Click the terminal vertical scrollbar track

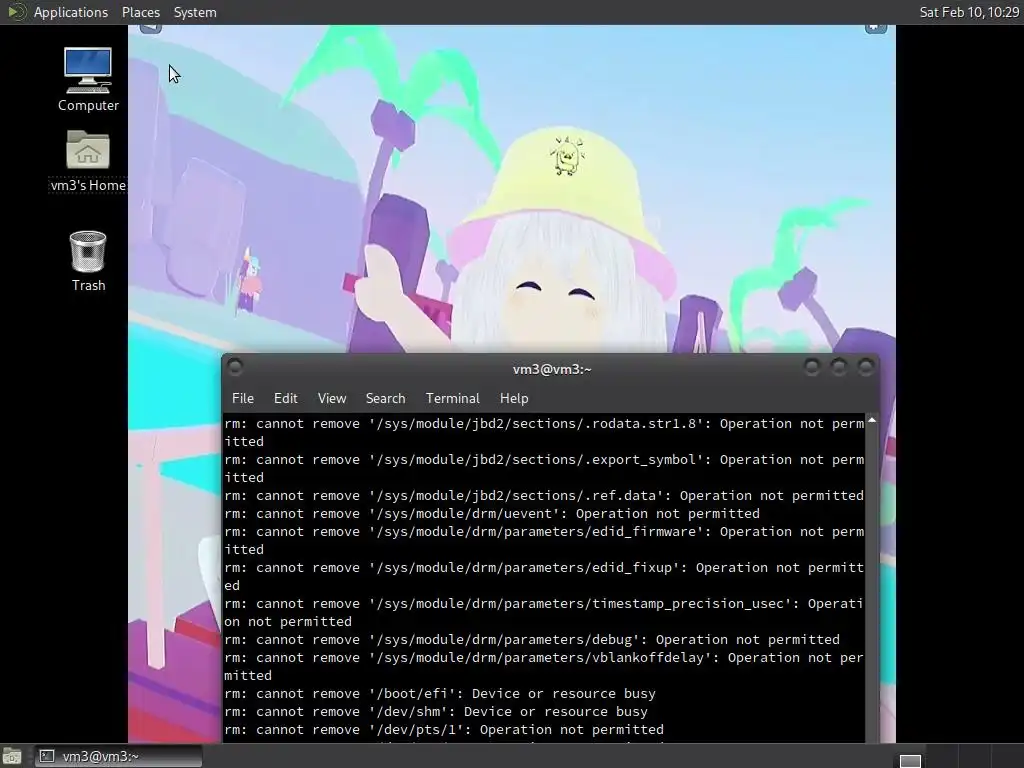pyautogui.click(x=872, y=584)
